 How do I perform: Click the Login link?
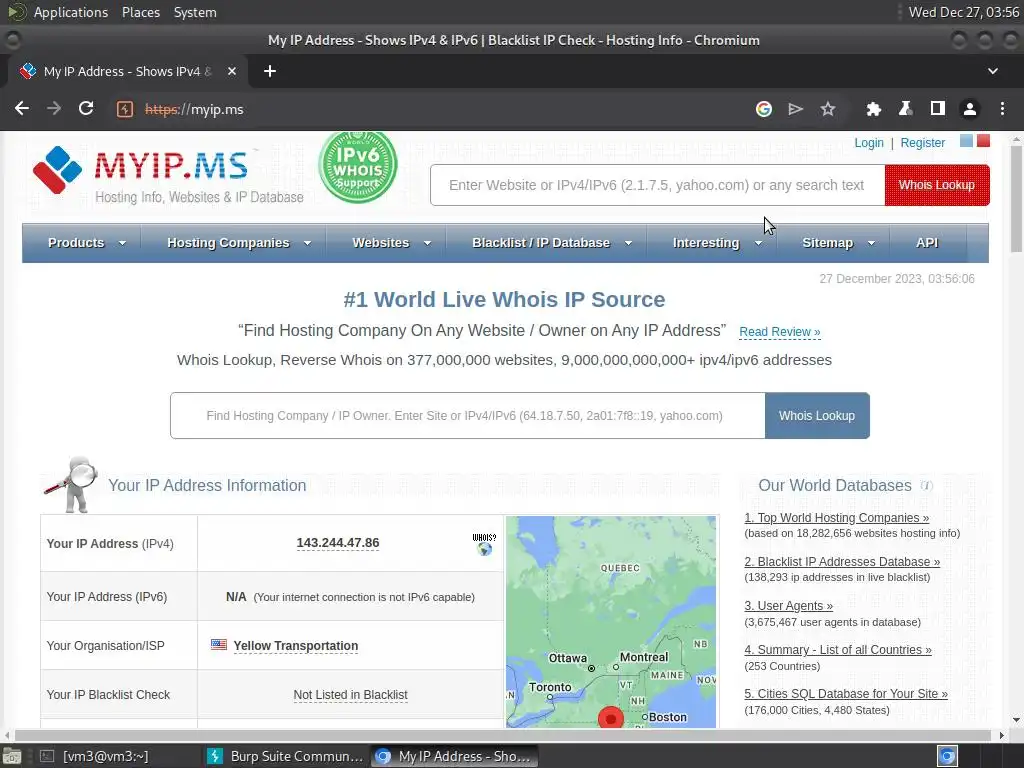pos(869,142)
